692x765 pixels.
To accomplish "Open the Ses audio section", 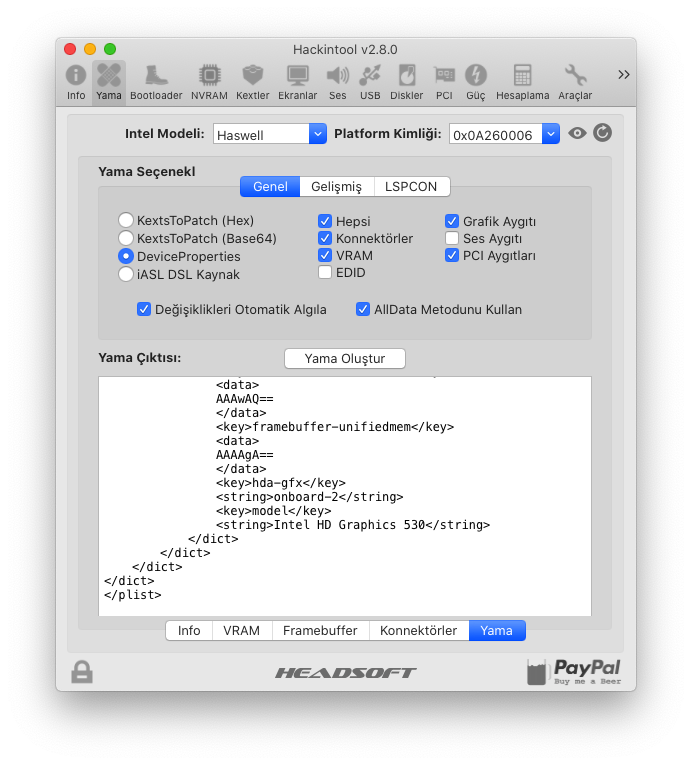I will 338,82.
